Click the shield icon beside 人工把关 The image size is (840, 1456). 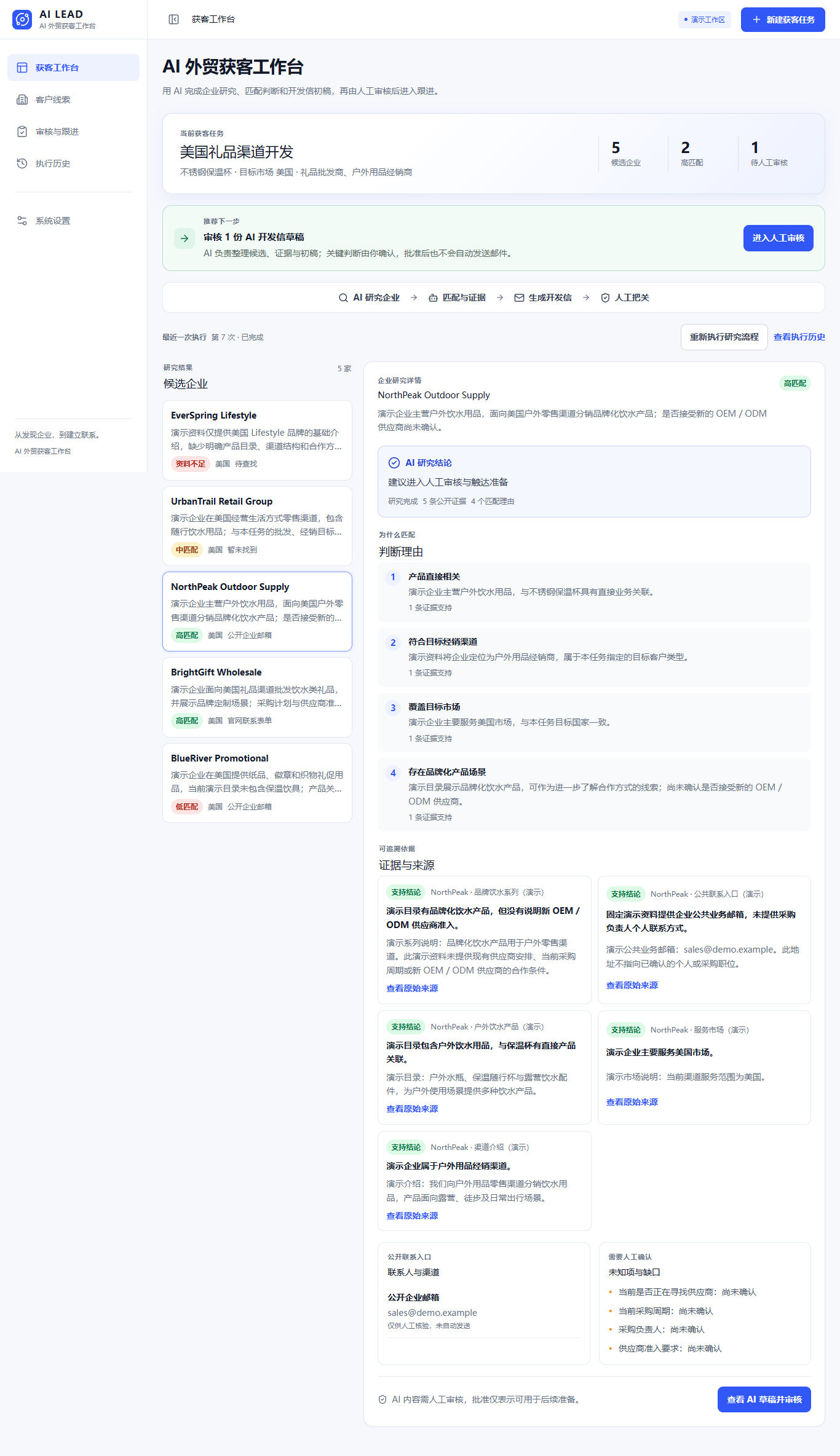[605, 297]
